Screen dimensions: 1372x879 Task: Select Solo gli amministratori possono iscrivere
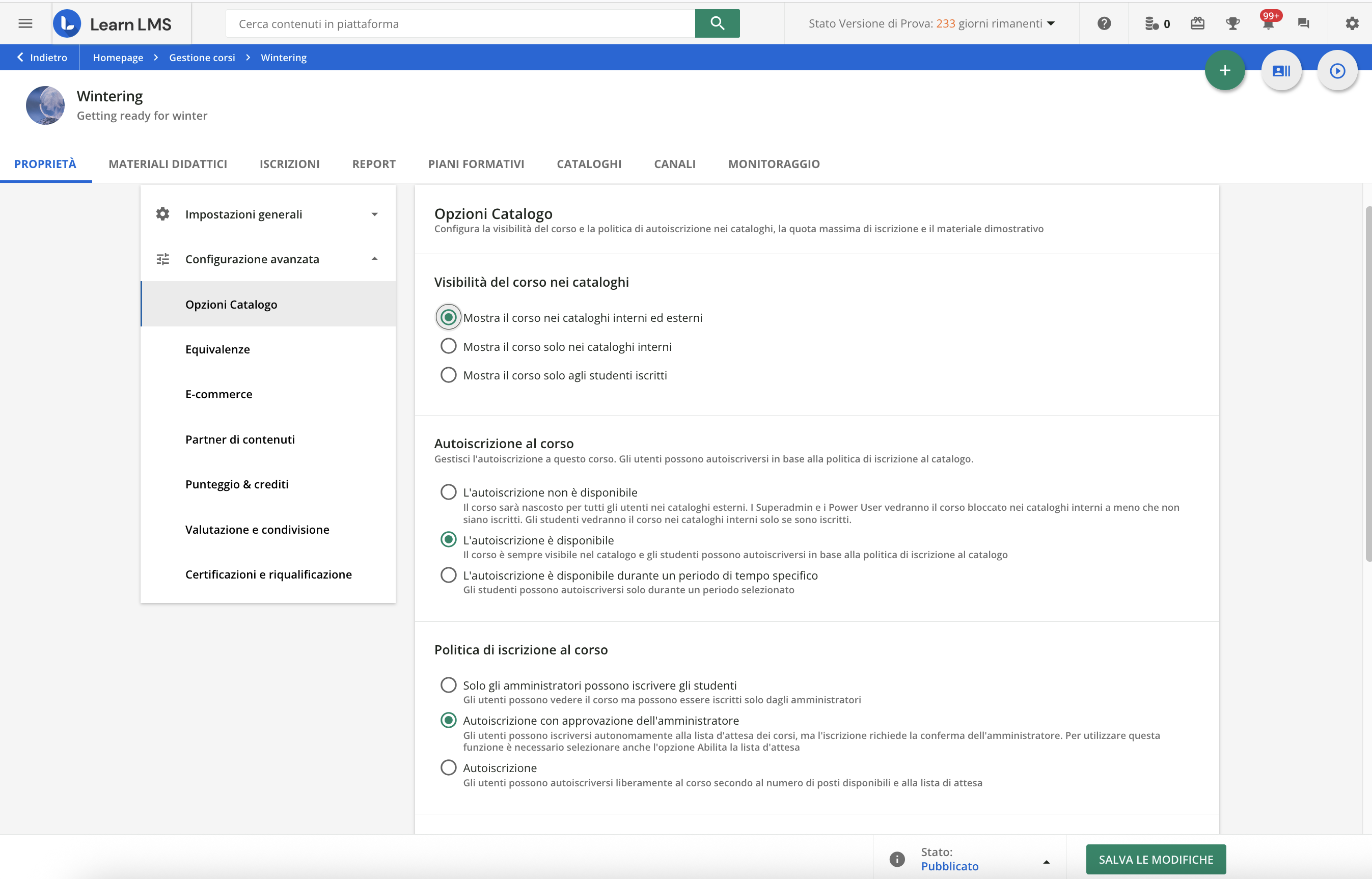click(449, 685)
